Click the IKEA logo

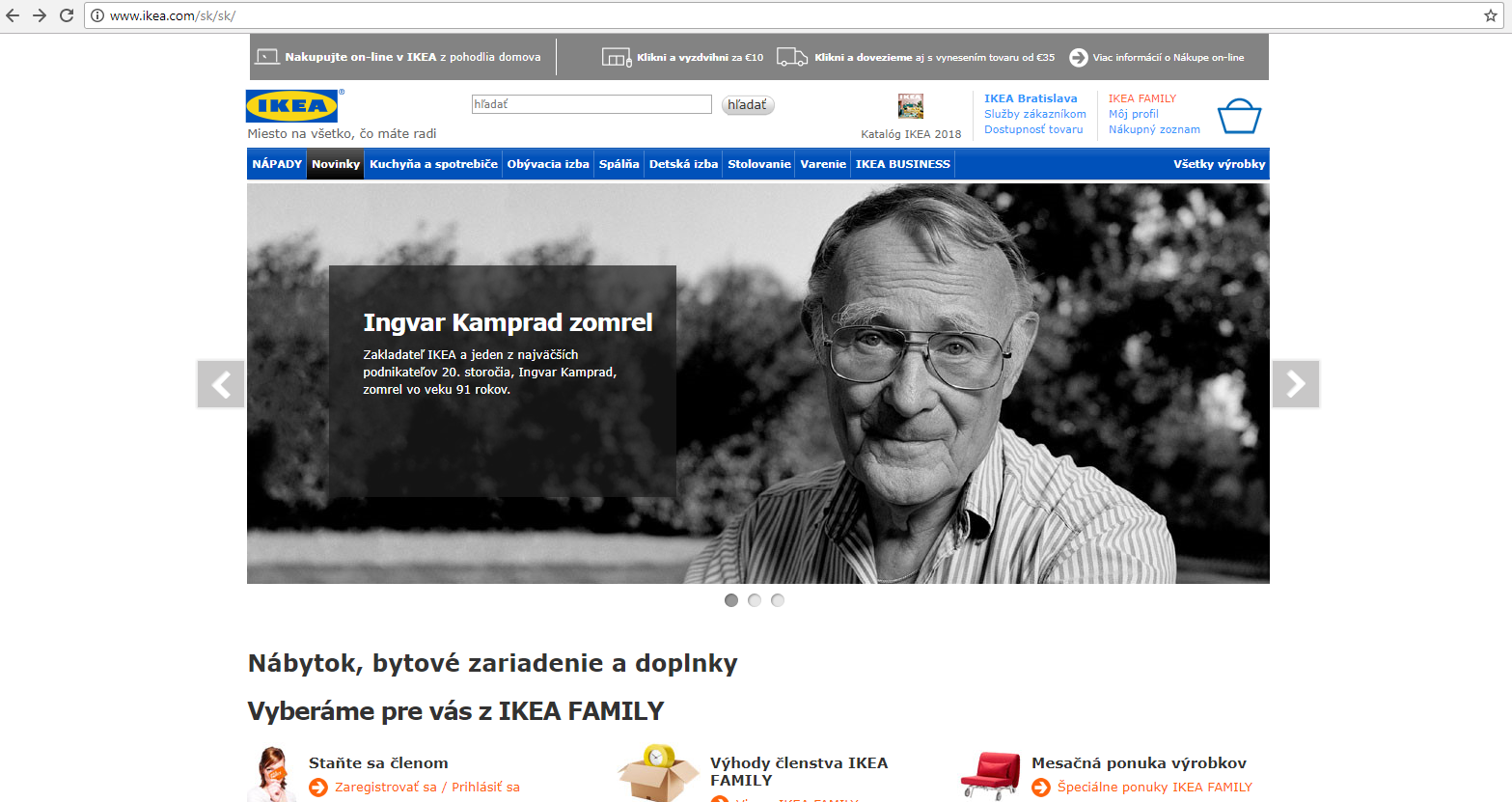click(x=293, y=106)
